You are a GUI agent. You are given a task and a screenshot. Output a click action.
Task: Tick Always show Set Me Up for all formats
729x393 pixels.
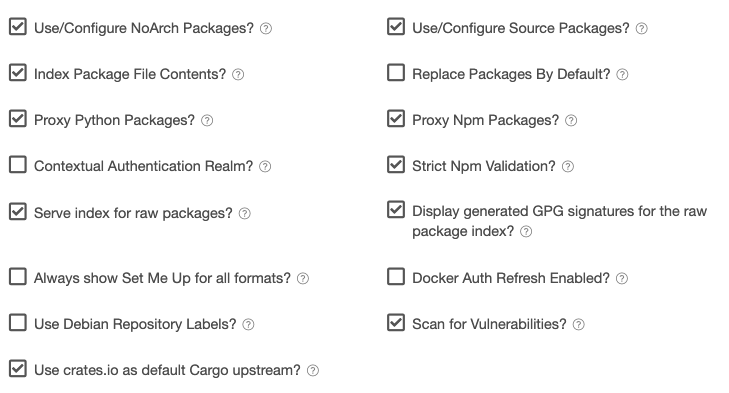tap(18, 276)
